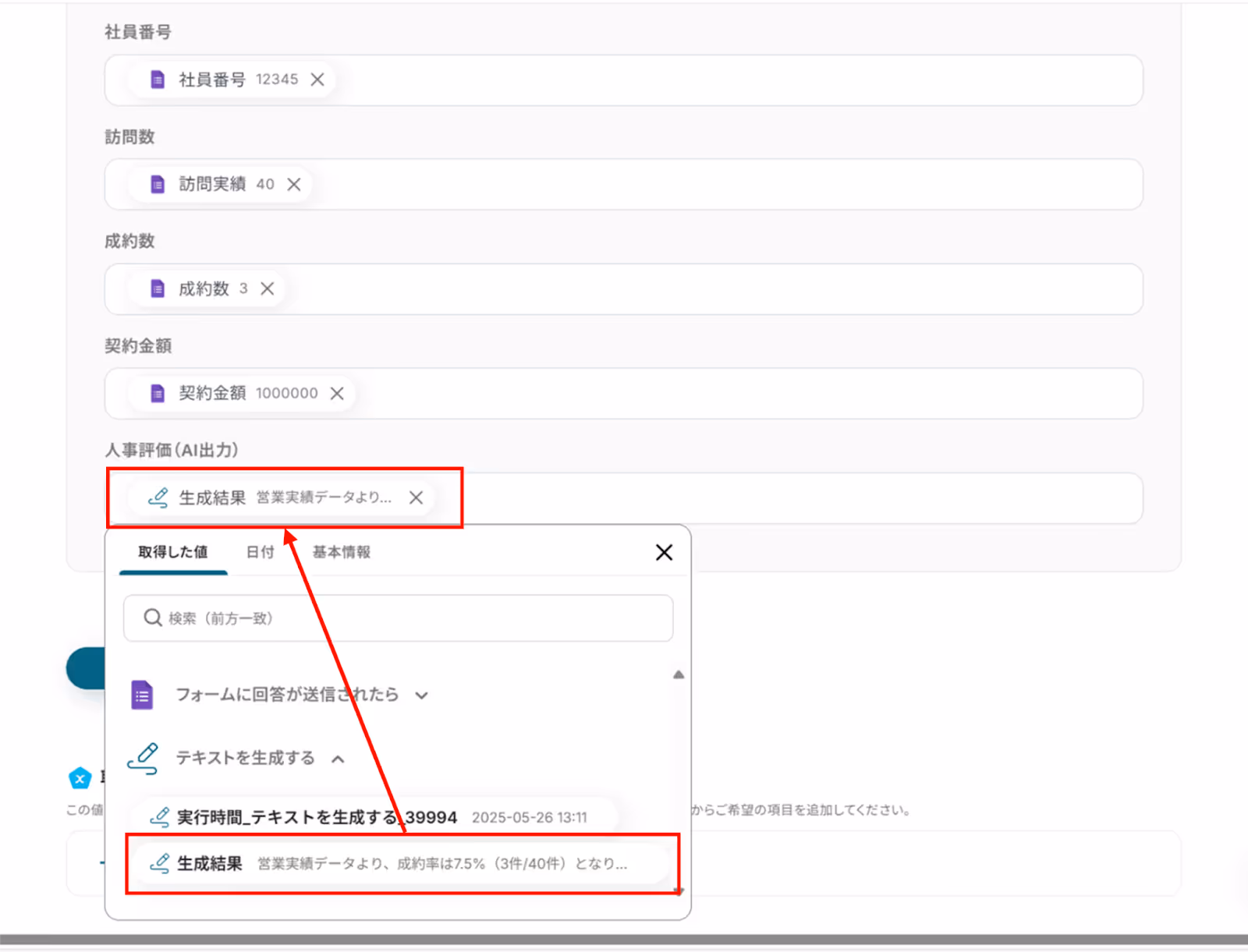Remove the 社員番号 12345 chip
This screenshot has height=952, width=1248.
(317, 80)
